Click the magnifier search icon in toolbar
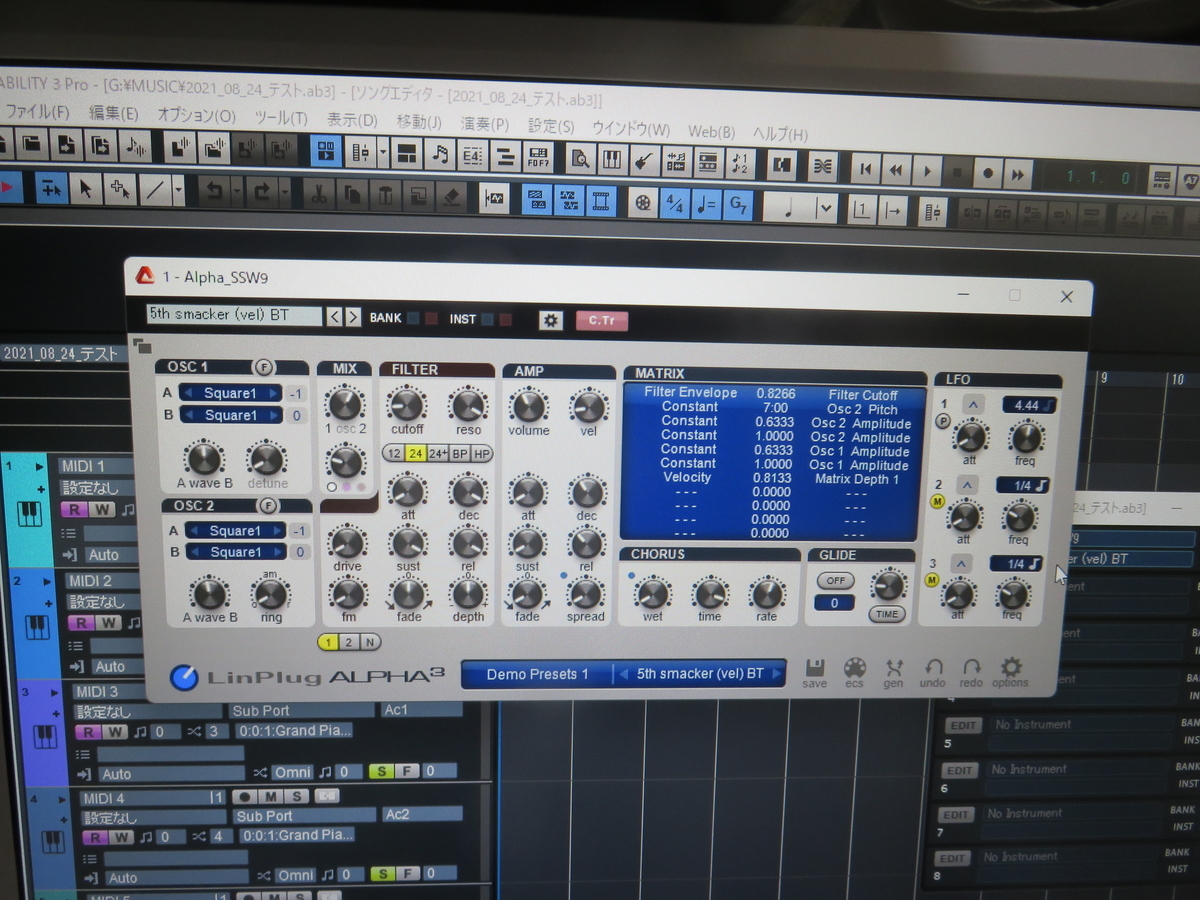The image size is (1200, 900). pyautogui.click(x=579, y=157)
